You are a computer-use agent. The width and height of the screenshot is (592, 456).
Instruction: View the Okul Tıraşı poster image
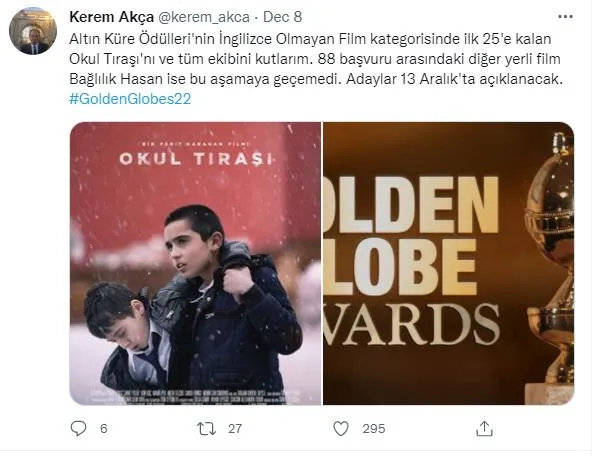point(196,263)
